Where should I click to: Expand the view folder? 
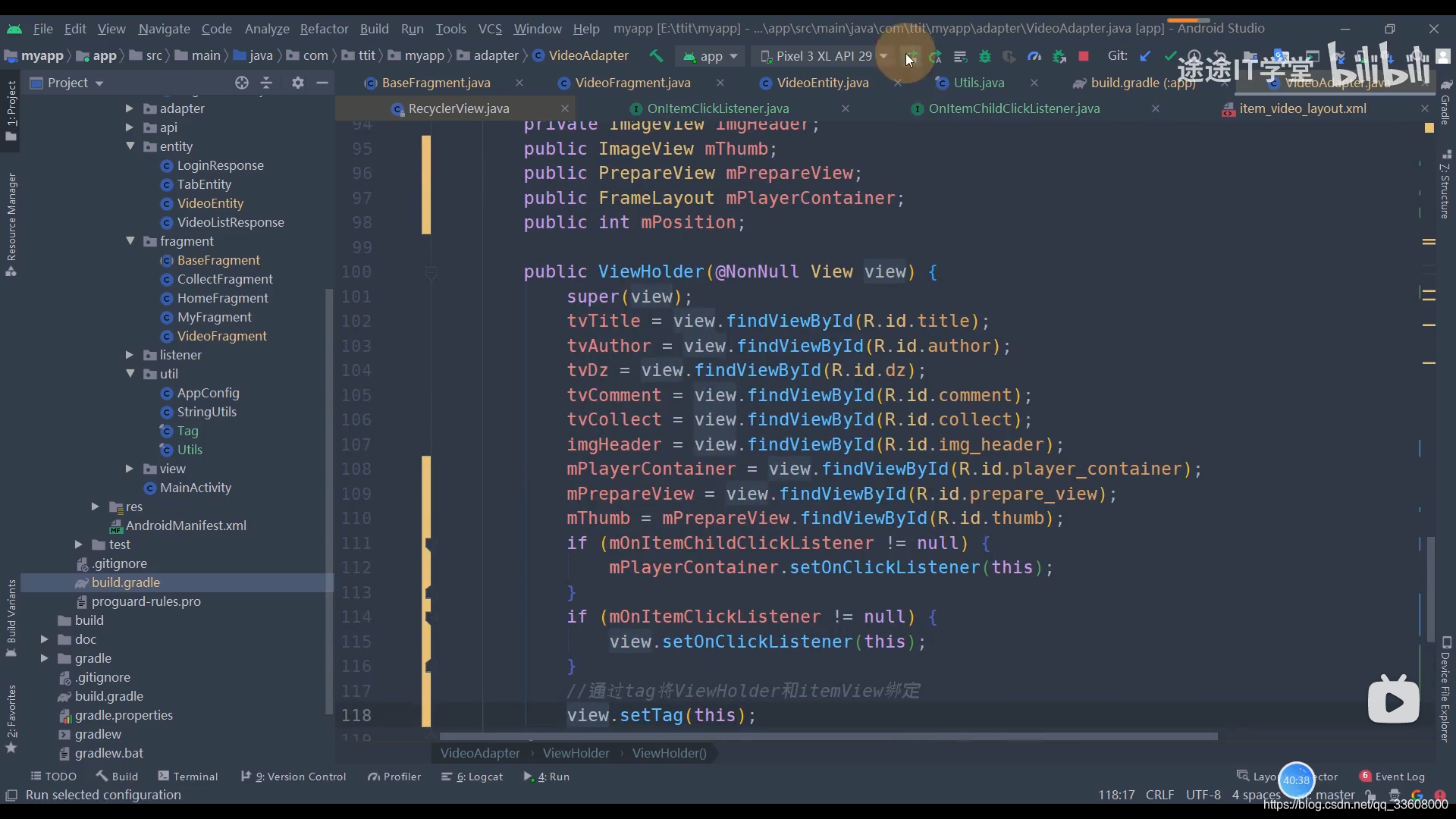coord(130,469)
